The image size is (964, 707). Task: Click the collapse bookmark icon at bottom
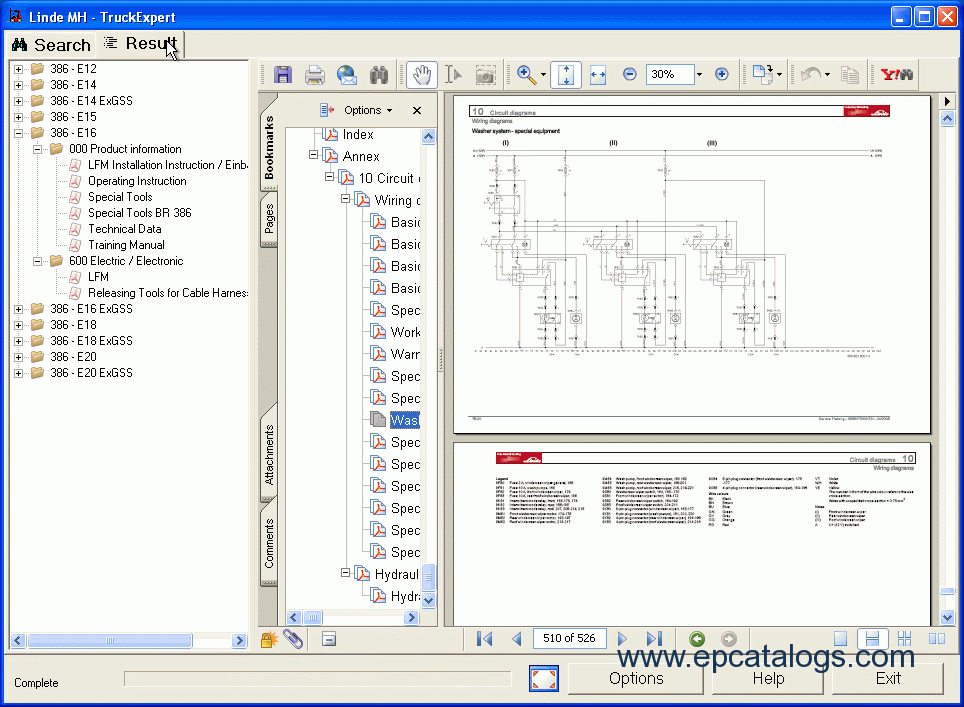click(329, 639)
